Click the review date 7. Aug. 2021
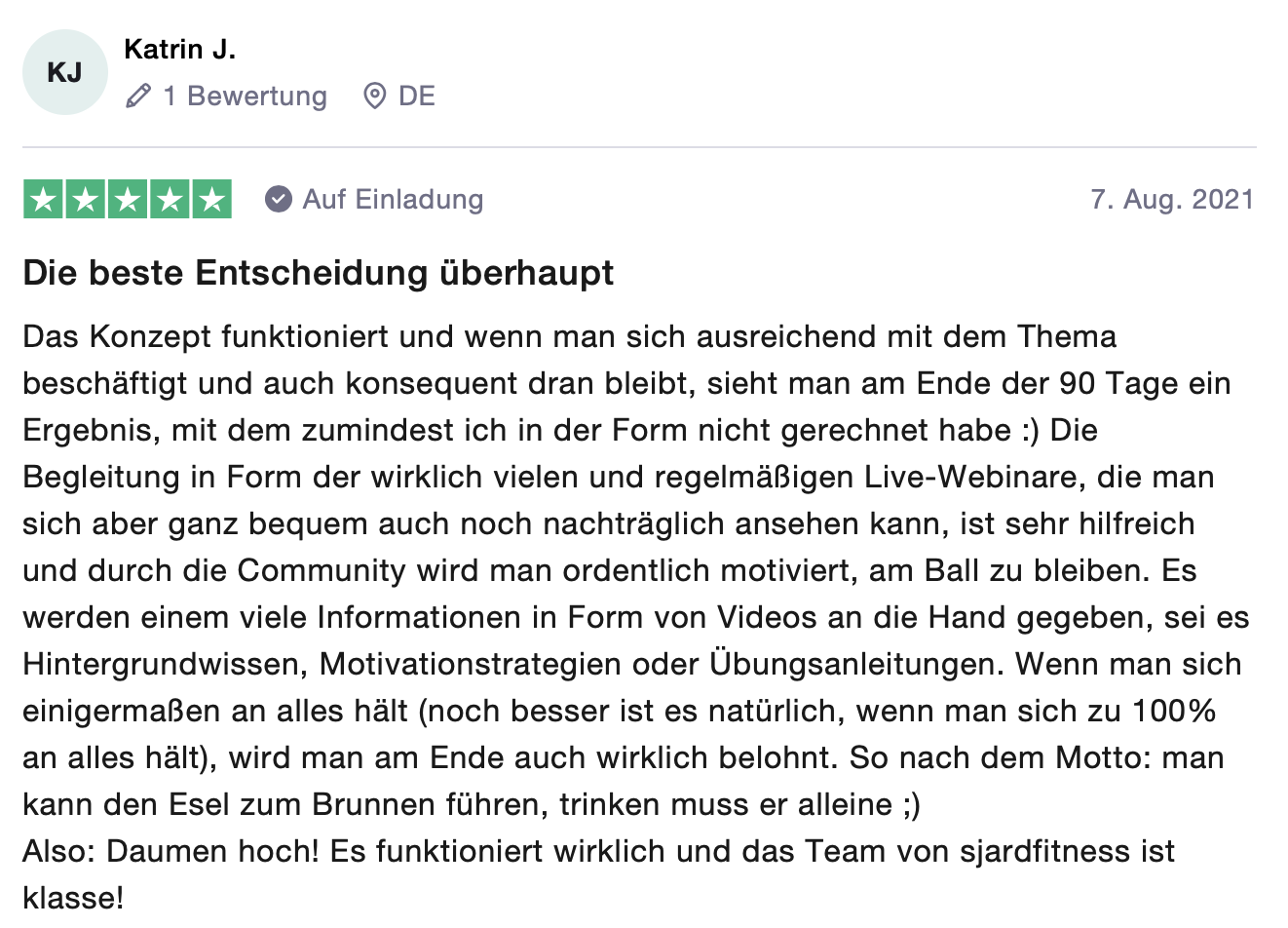 point(1172,199)
